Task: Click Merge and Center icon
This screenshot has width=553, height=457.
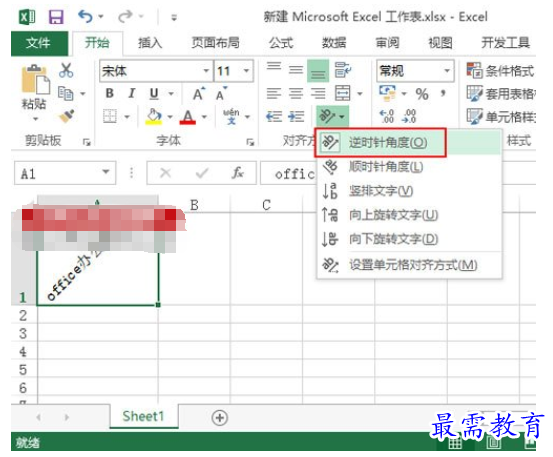Action: [342, 93]
